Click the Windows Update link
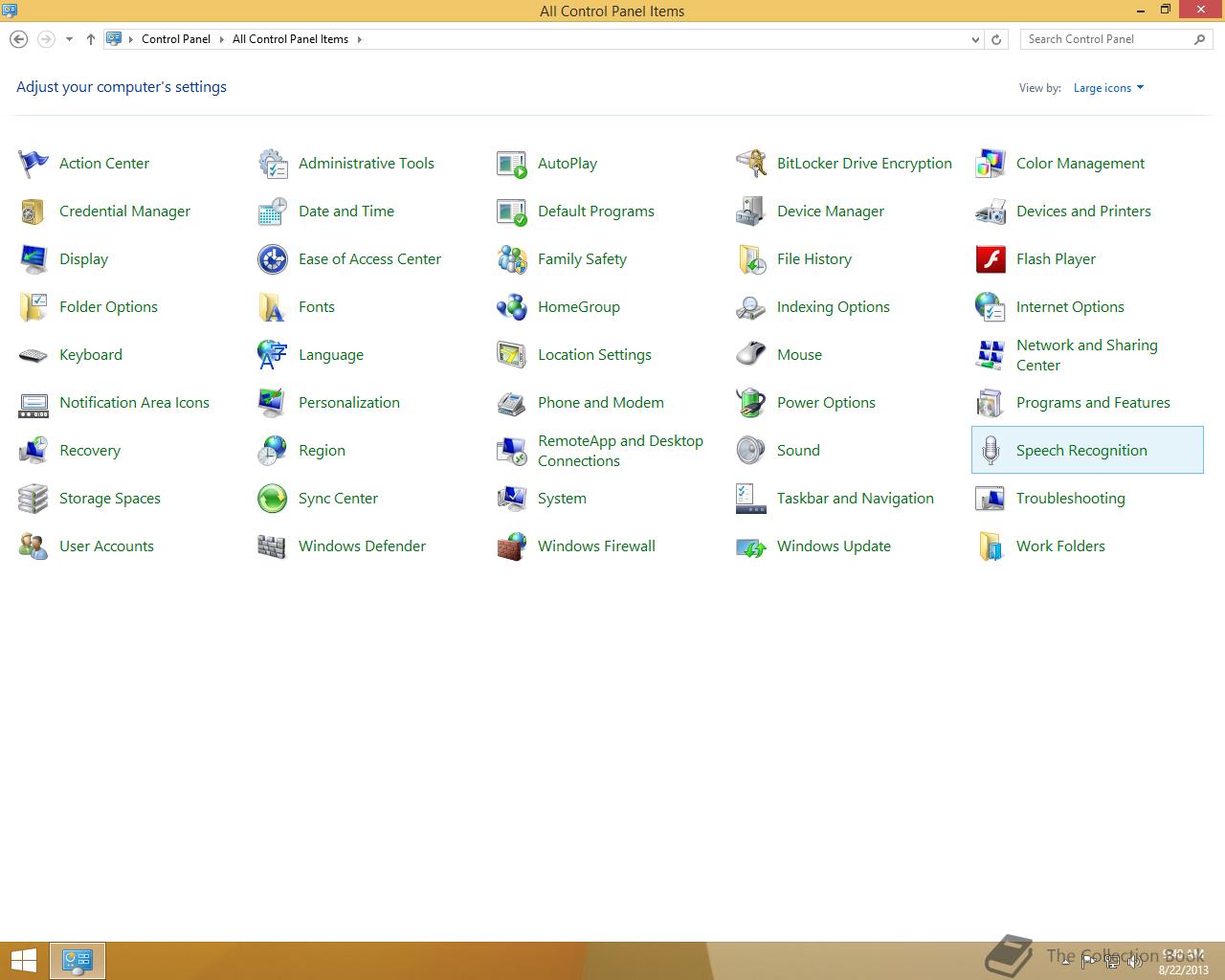 point(834,546)
